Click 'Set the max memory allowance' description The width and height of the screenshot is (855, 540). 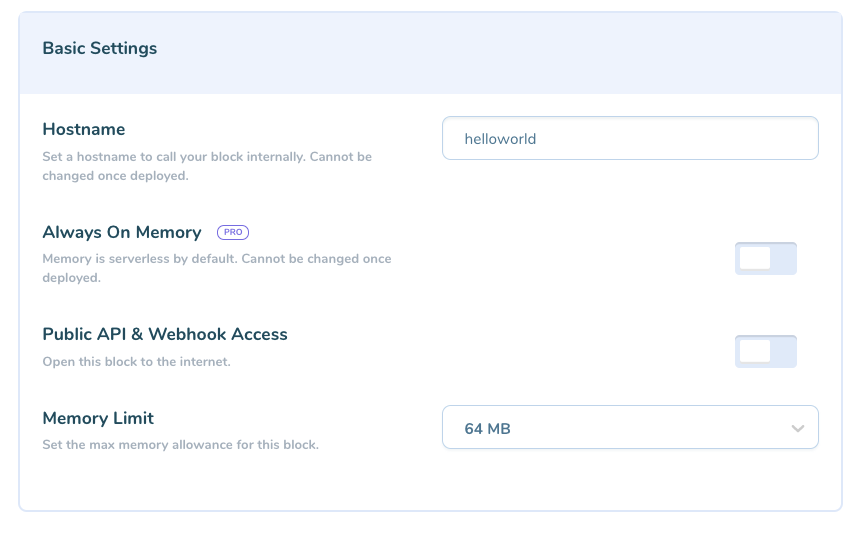pos(180,445)
